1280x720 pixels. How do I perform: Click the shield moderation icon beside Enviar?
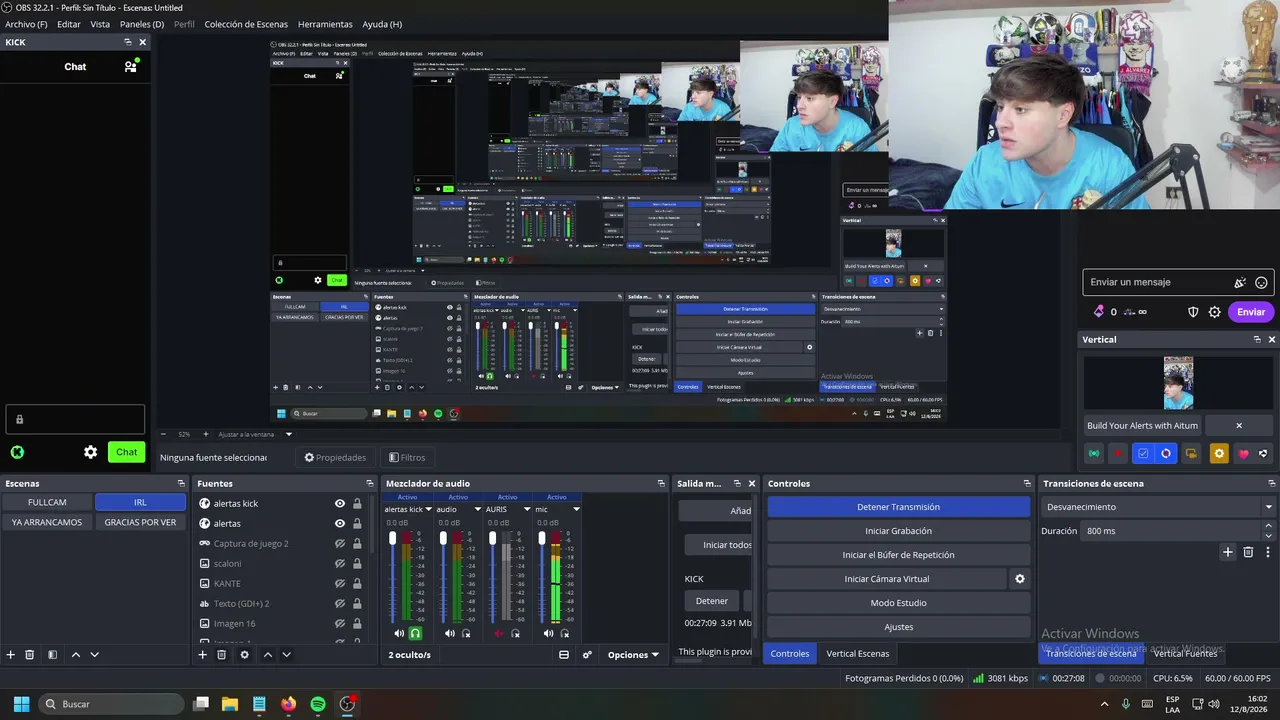pyautogui.click(x=1193, y=312)
